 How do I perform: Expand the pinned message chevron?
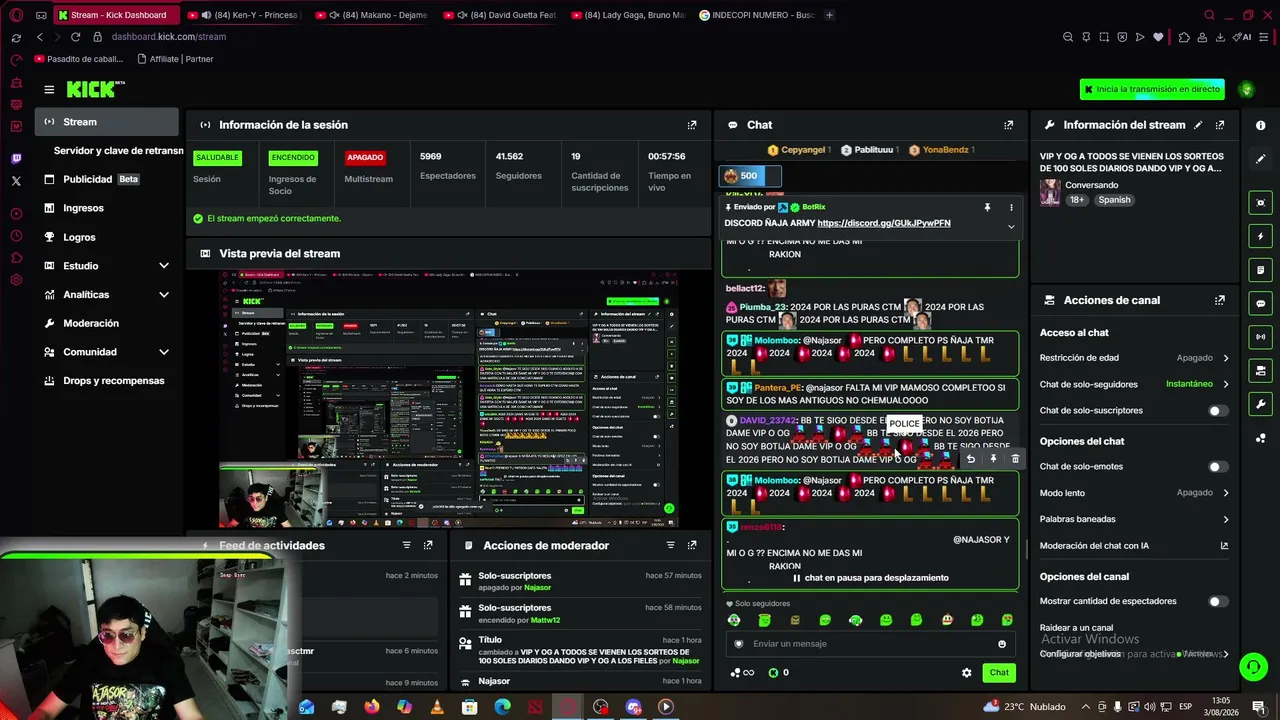pyautogui.click(x=1011, y=226)
